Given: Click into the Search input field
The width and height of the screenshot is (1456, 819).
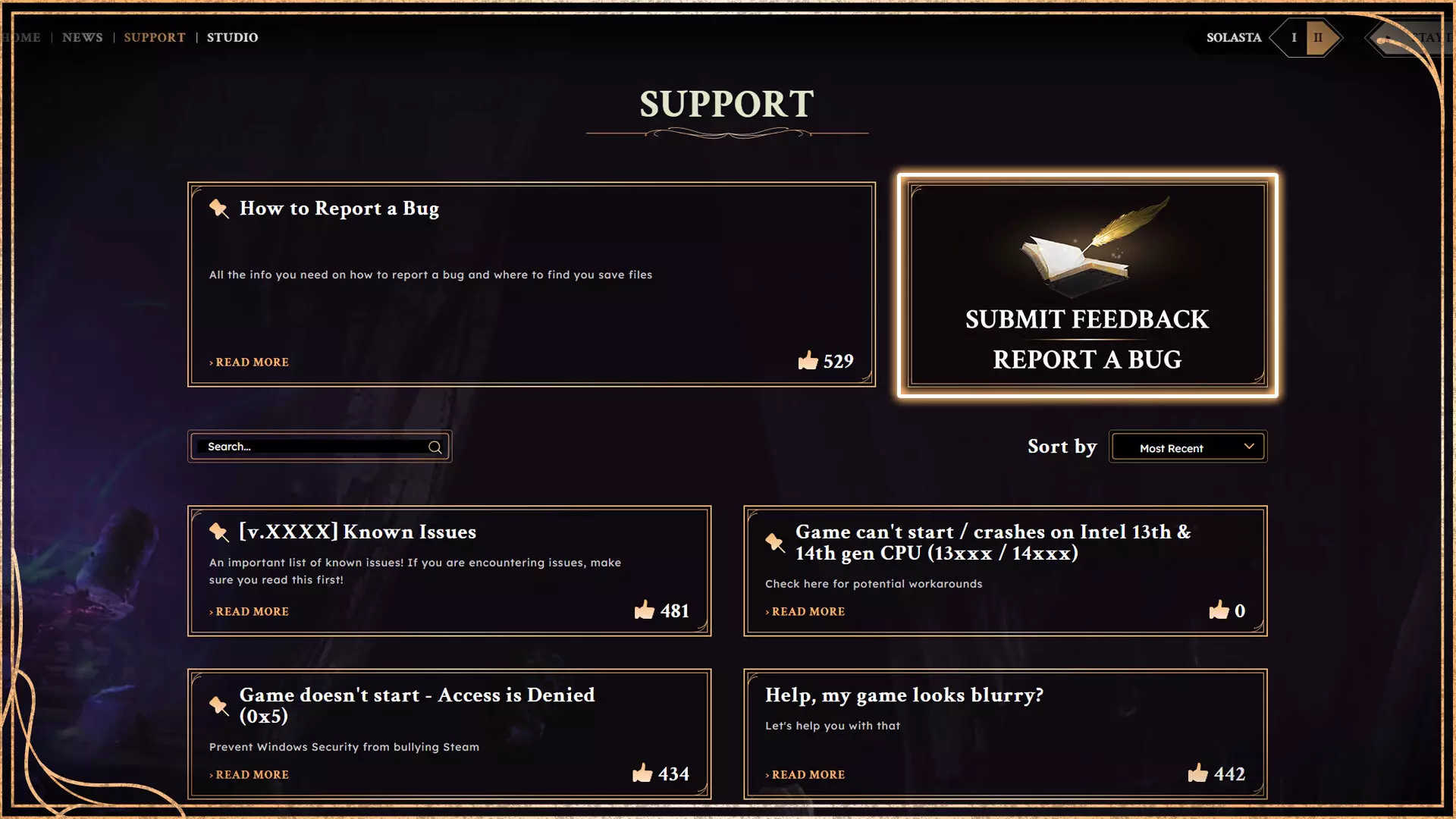Looking at the screenshot, I should (311, 447).
